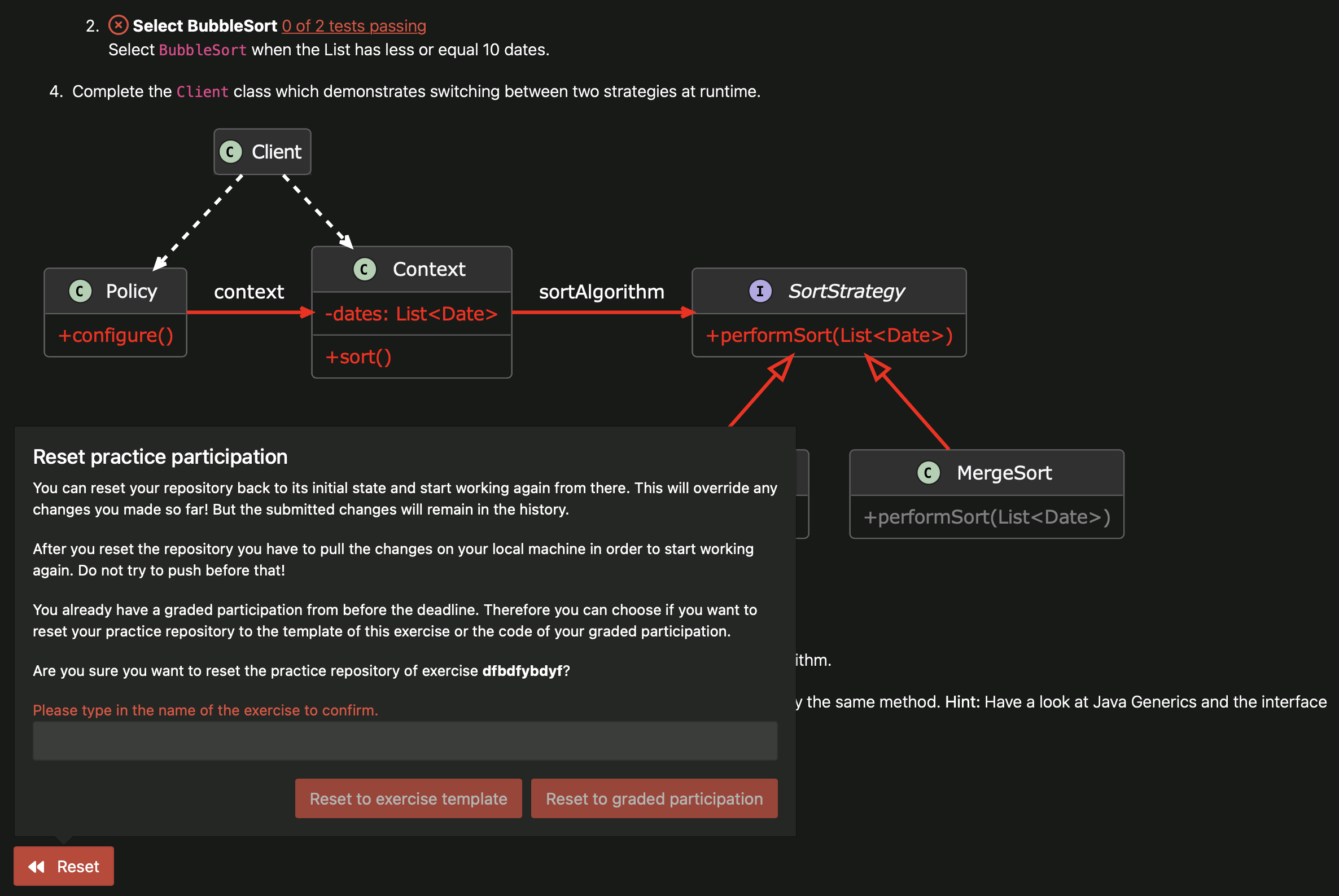
Task: Click the interface icon on SortStrategy
Action: (759, 291)
